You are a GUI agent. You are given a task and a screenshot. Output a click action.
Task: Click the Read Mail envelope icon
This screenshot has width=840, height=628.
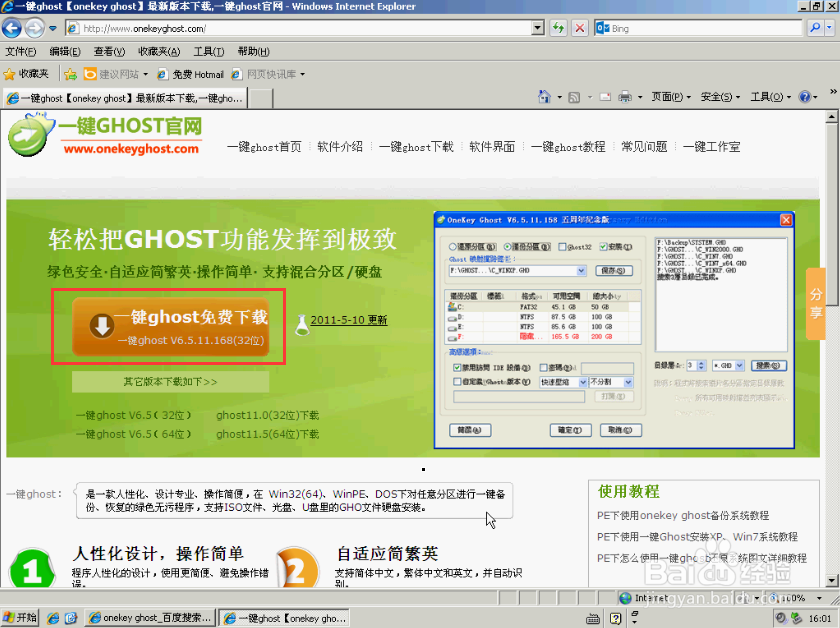pyautogui.click(x=605, y=98)
